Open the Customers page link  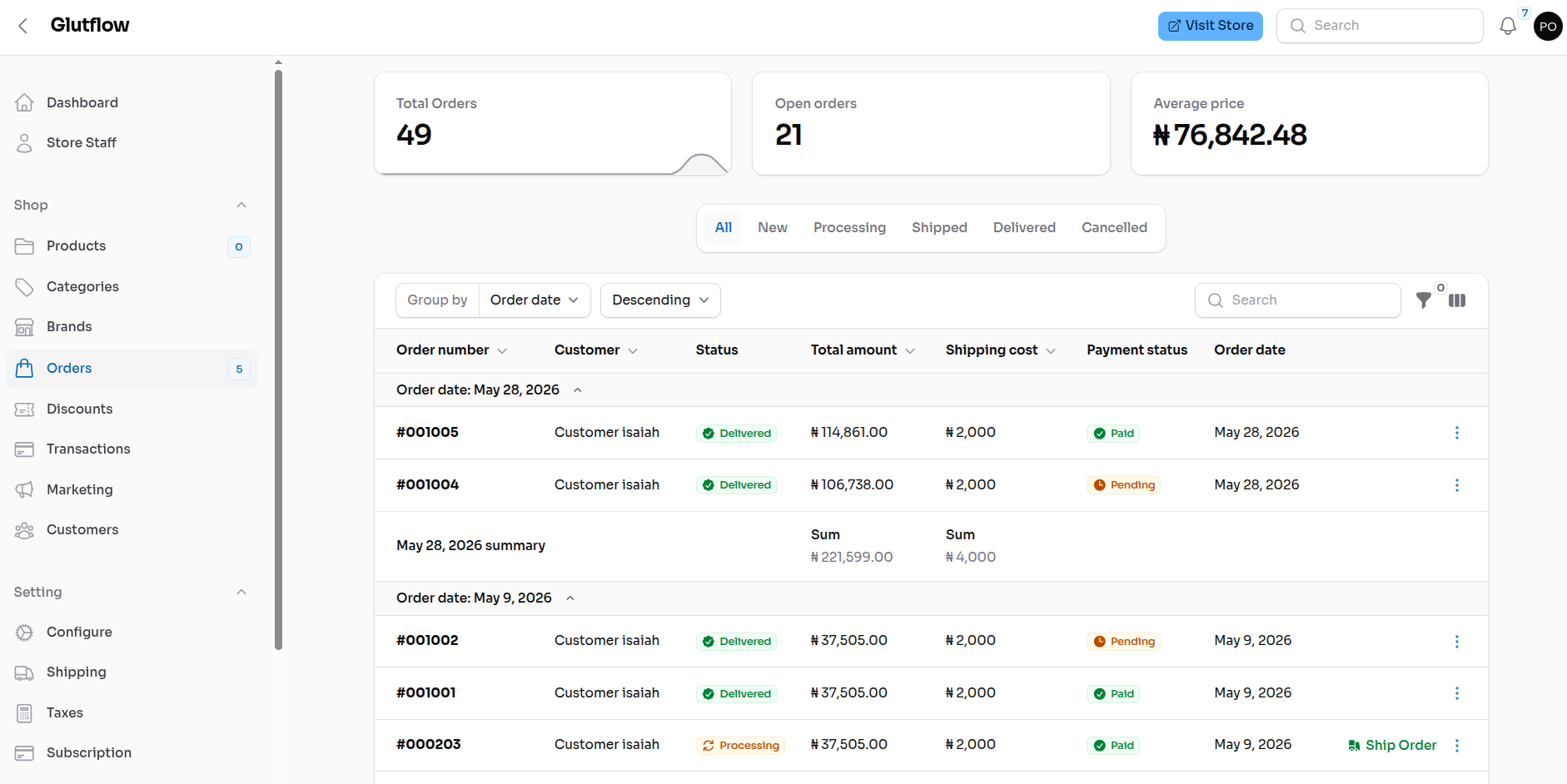click(82, 530)
